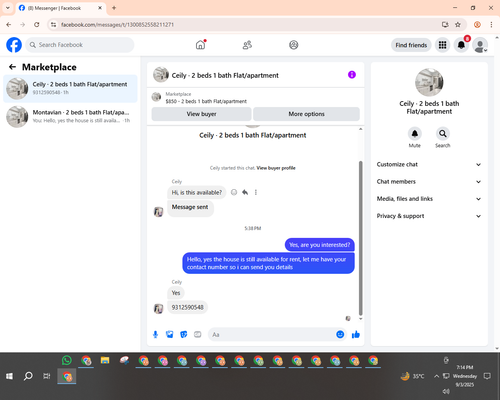This screenshot has width=500, height=400.
Task: Open the tab search dropdown arrow
Action: (8, 8)
